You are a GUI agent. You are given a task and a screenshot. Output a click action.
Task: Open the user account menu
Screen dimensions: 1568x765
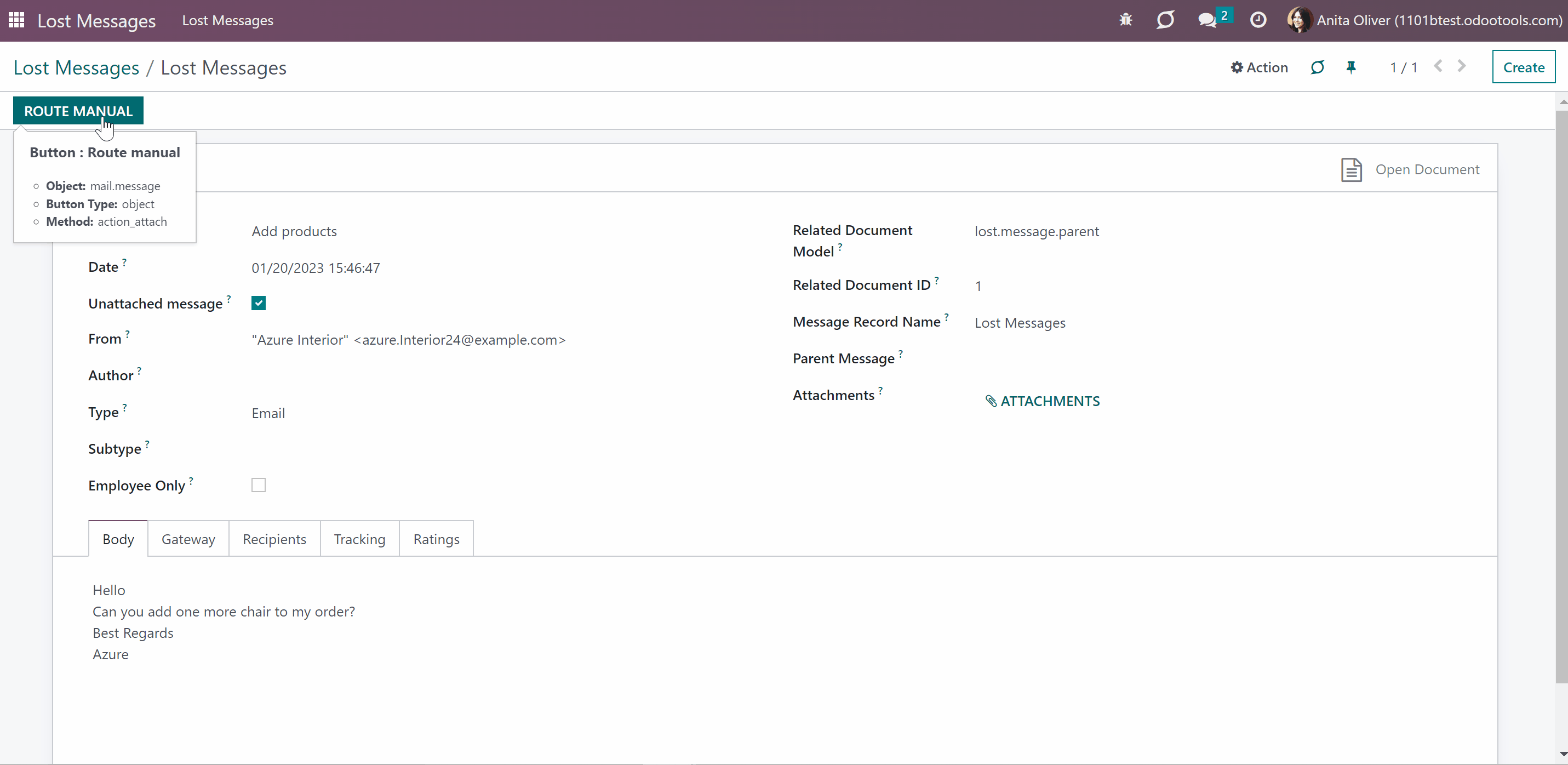[1424, 20]
